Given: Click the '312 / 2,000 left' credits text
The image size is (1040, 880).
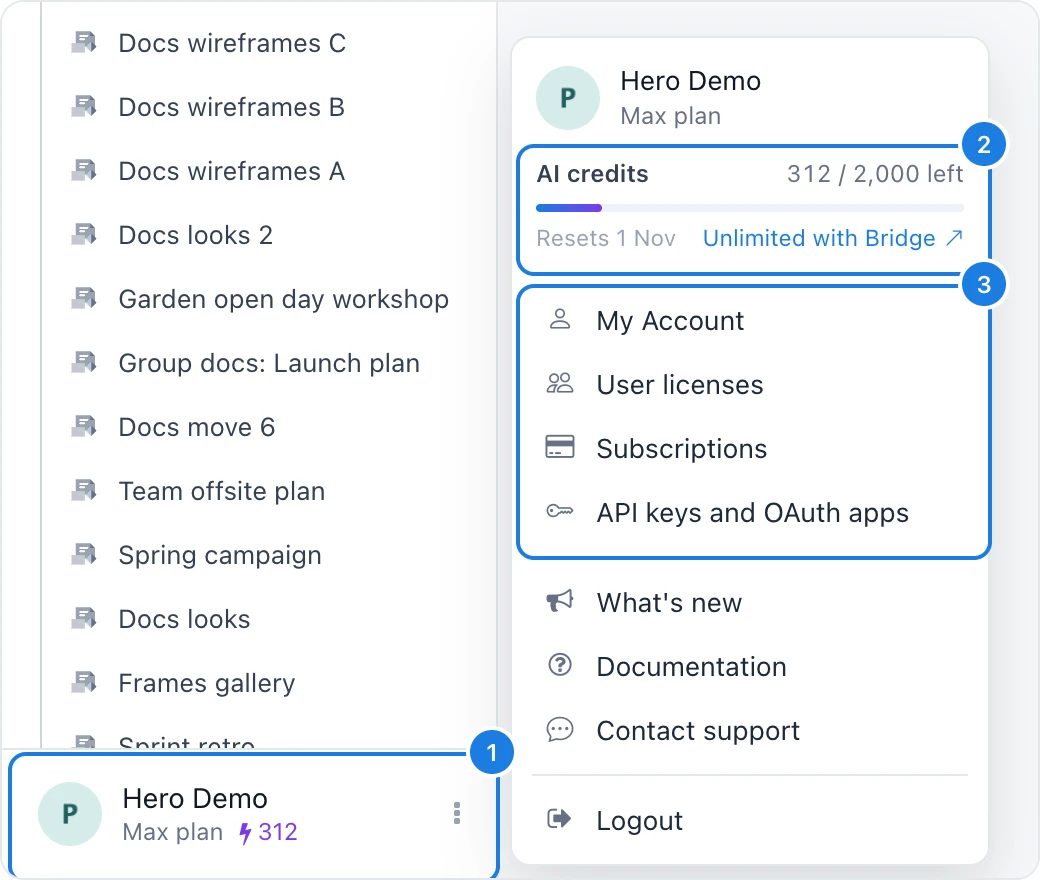Looking at the screenshot, I should point(875,174).
